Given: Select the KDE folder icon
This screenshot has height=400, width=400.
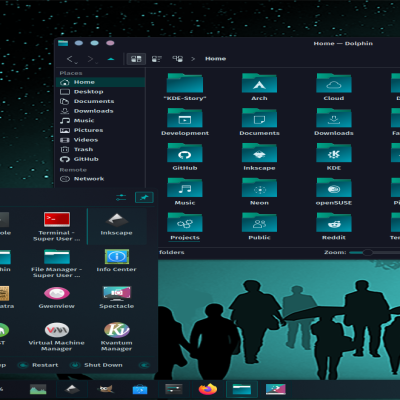Looking at the screenshot, I should (334, 153).
